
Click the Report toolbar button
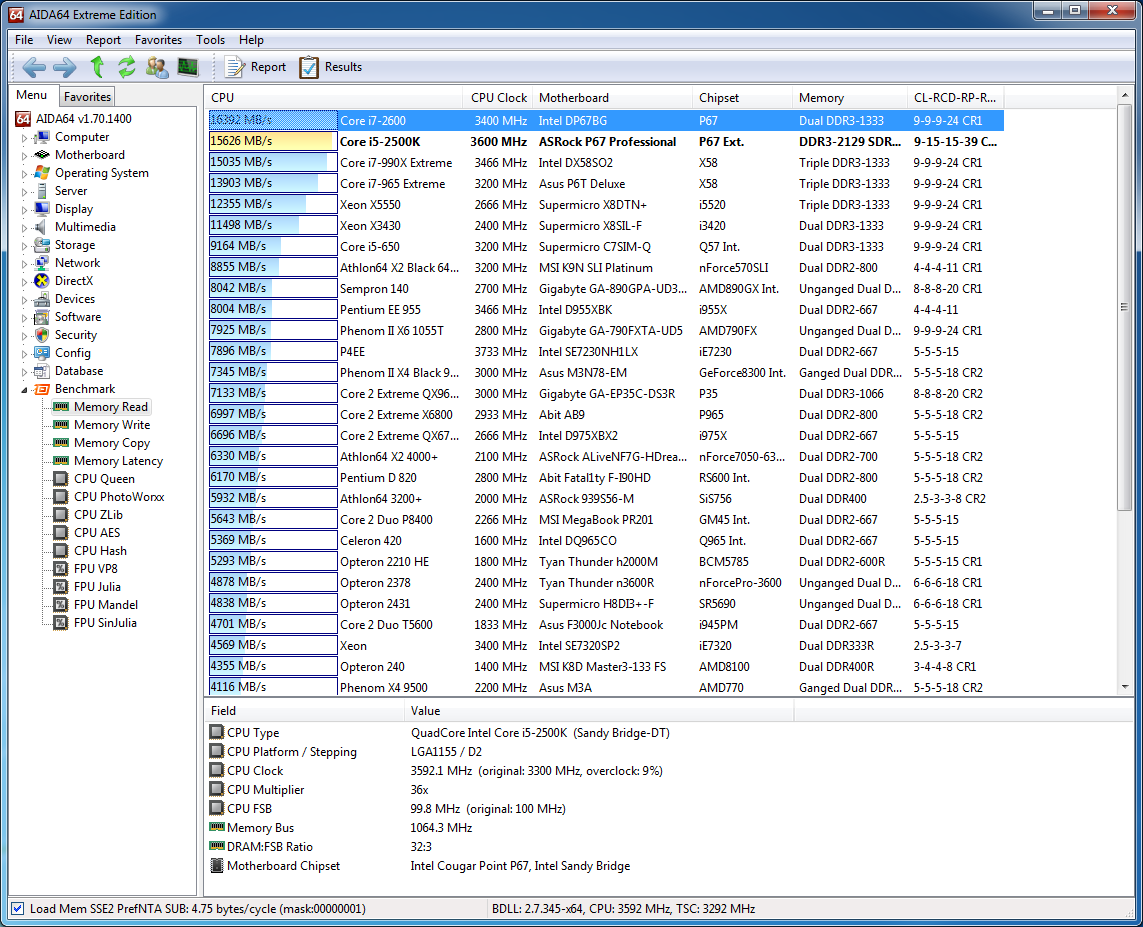[x=255, y=67]
